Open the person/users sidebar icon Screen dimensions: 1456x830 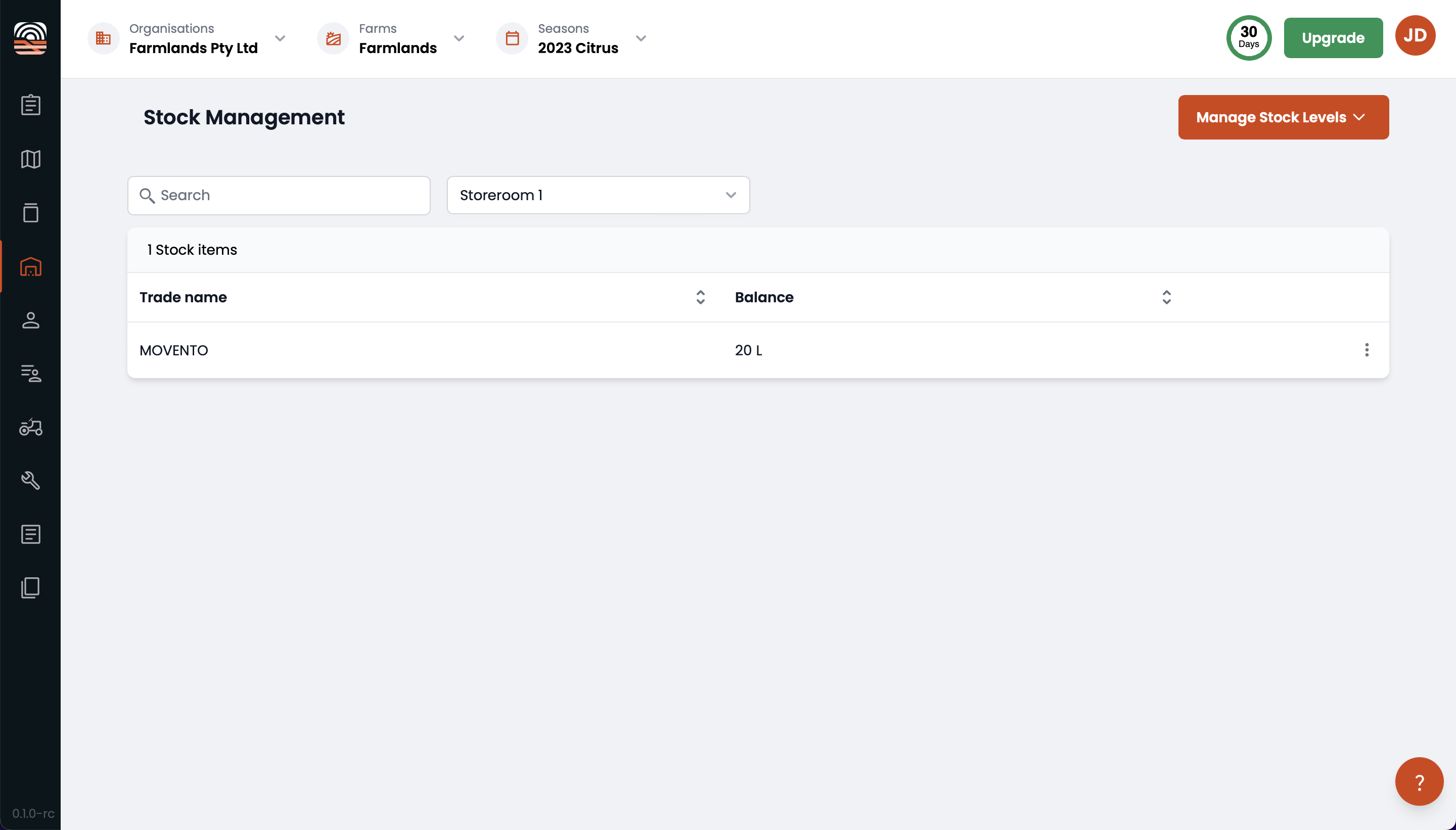pos(30,320)
